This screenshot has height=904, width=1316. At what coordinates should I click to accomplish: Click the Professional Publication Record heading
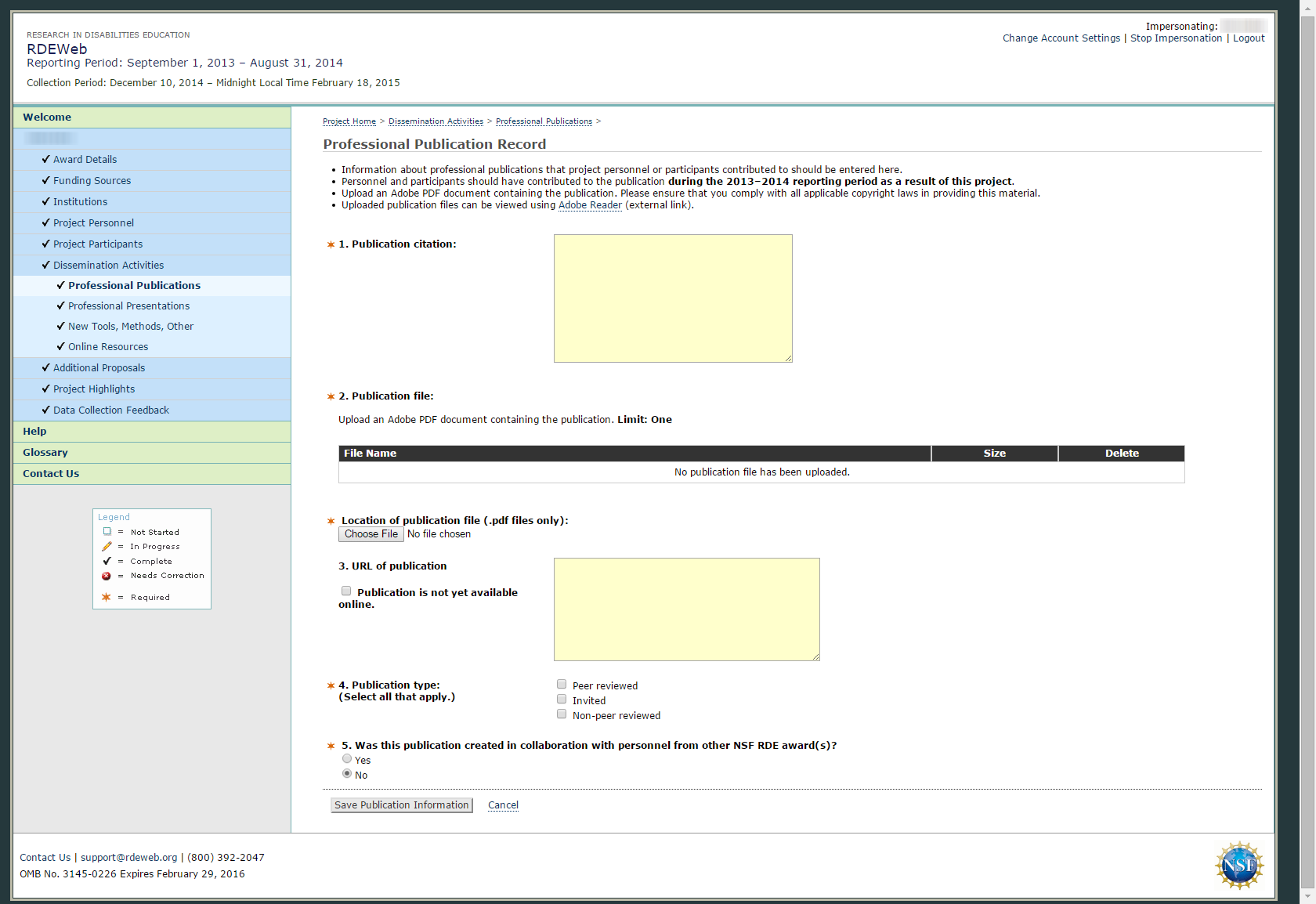(x=435, y=144)
